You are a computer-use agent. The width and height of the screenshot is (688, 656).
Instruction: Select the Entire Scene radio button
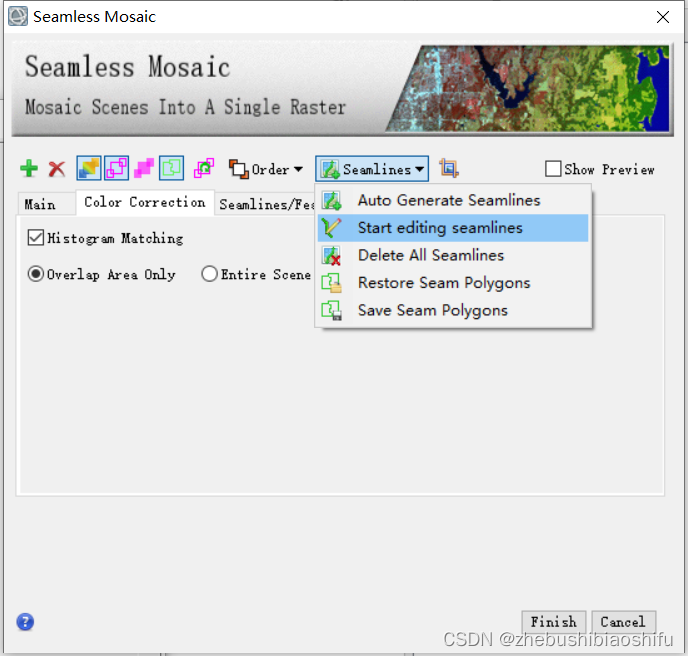209,274
